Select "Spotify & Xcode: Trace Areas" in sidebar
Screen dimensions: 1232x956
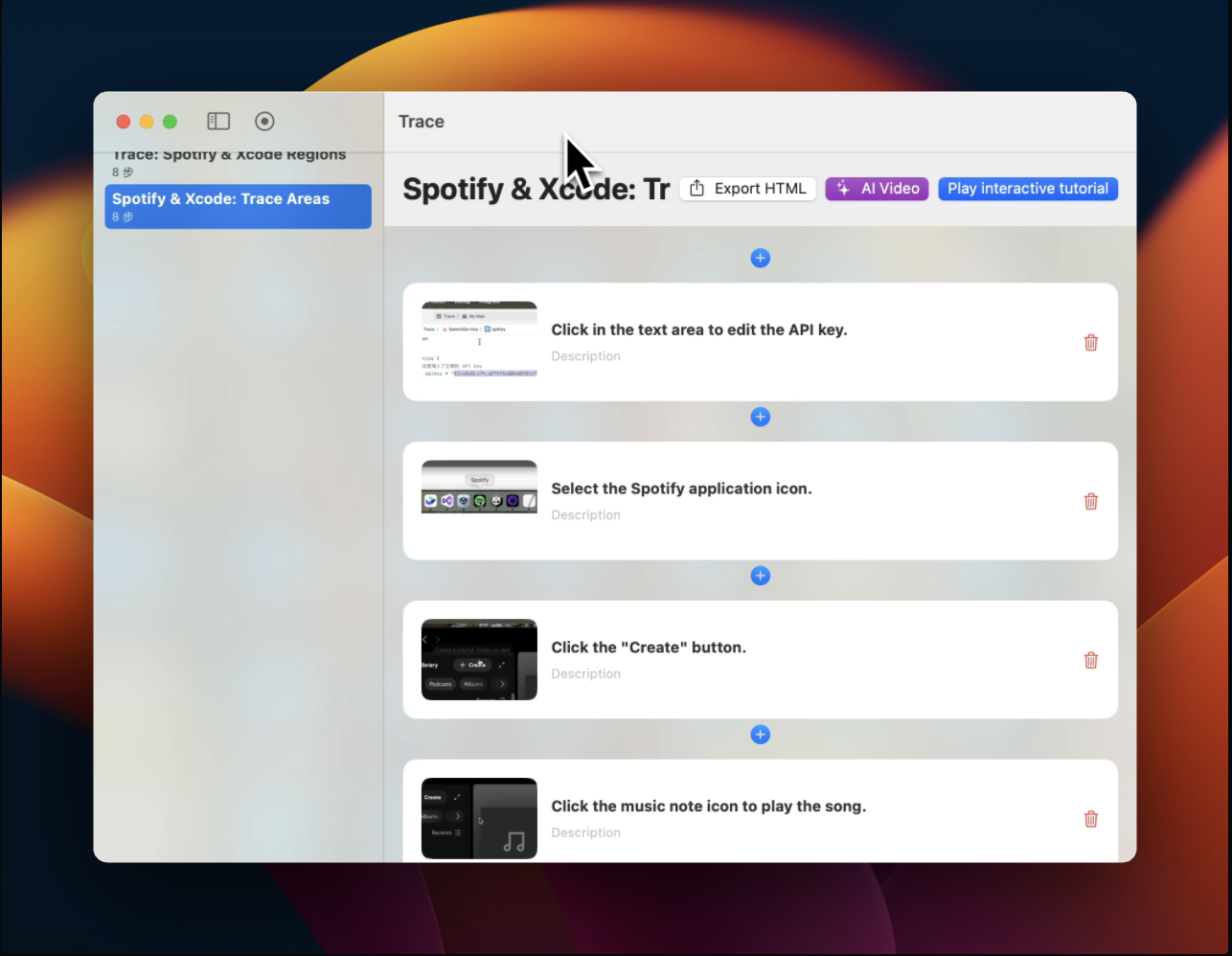coord(238,207)
